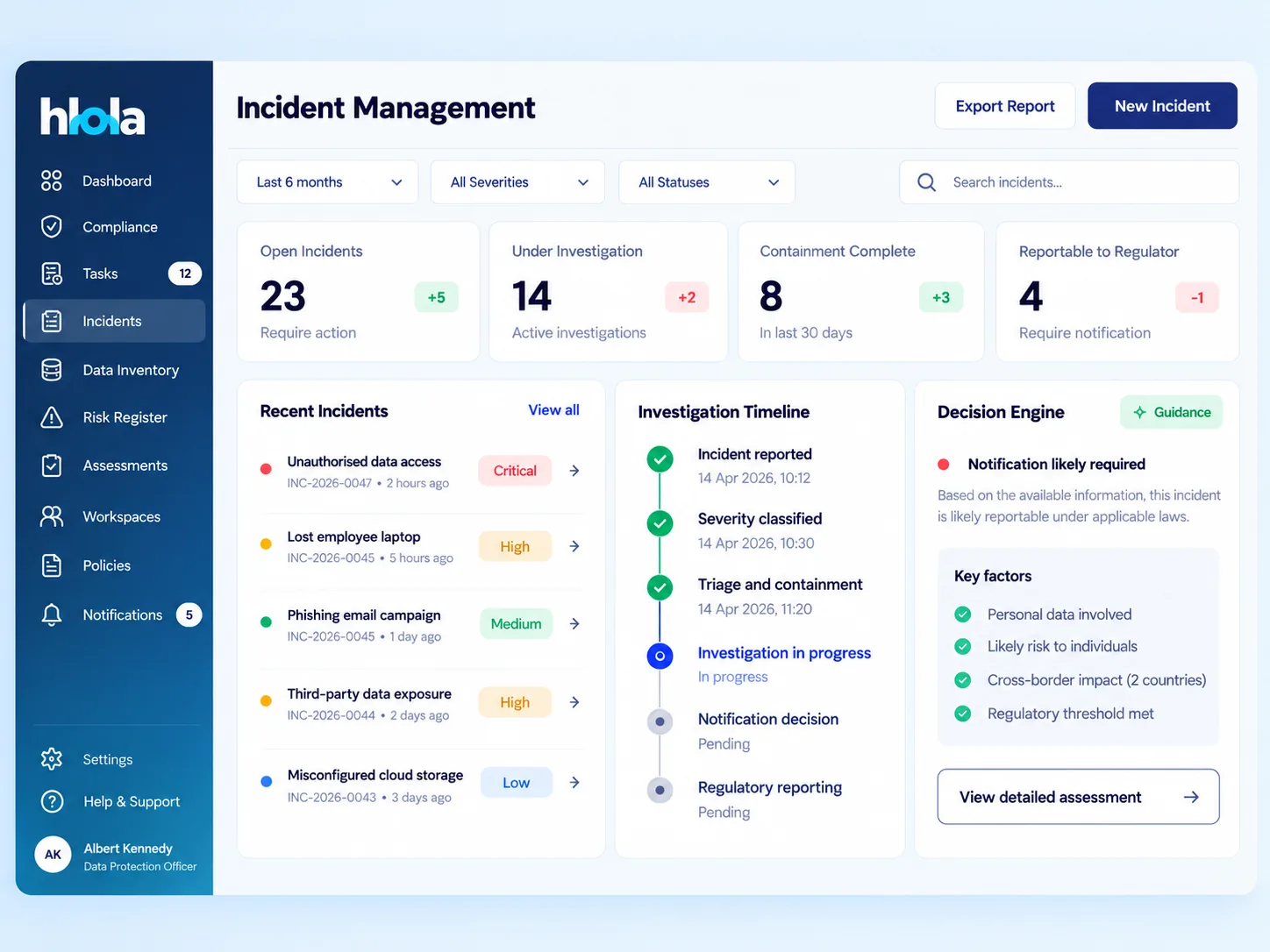Open Help & Support question icon
1270x952 pixels.
[x=52, y=801]
